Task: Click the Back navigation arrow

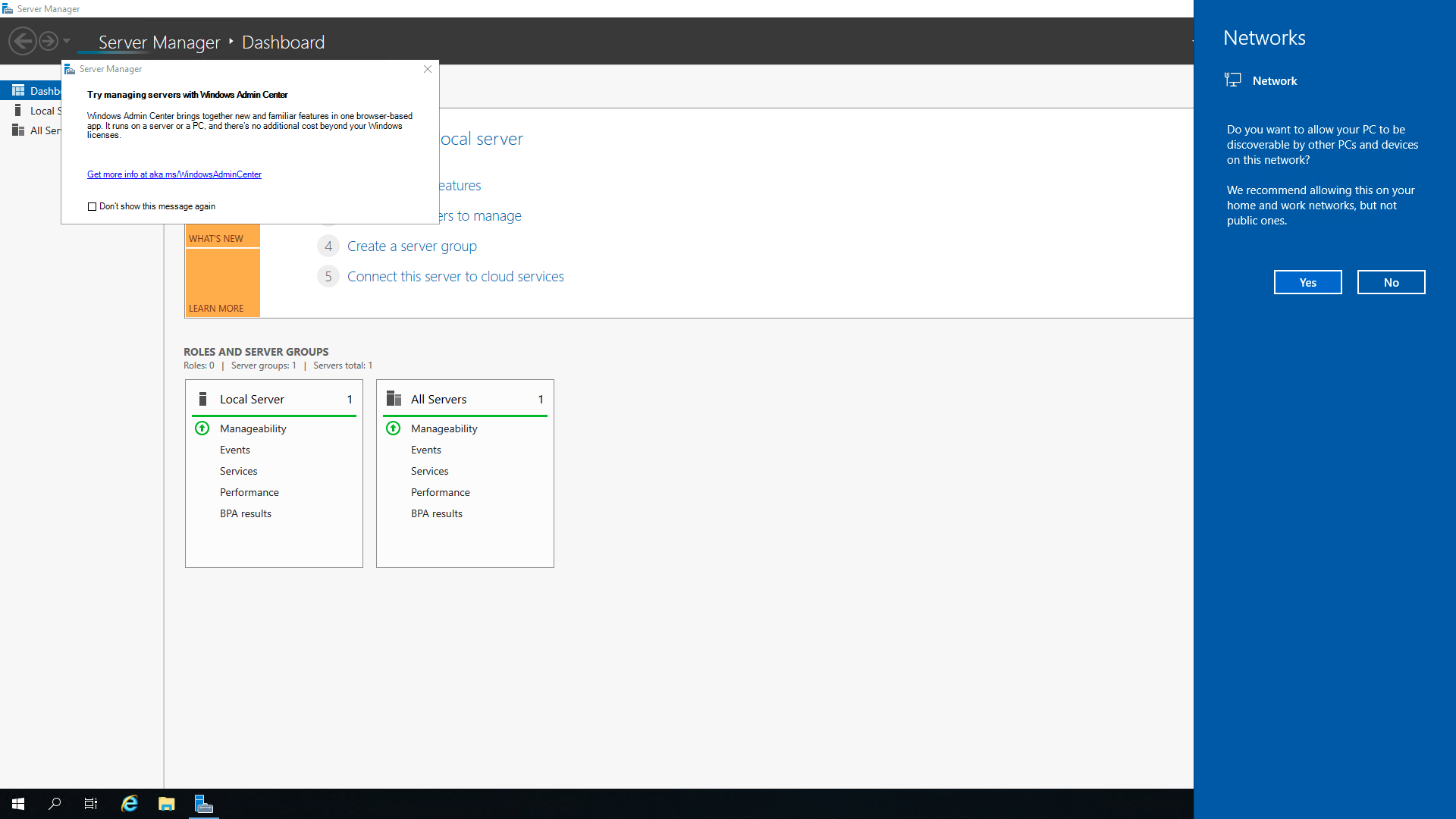Action: coord(23,41)
